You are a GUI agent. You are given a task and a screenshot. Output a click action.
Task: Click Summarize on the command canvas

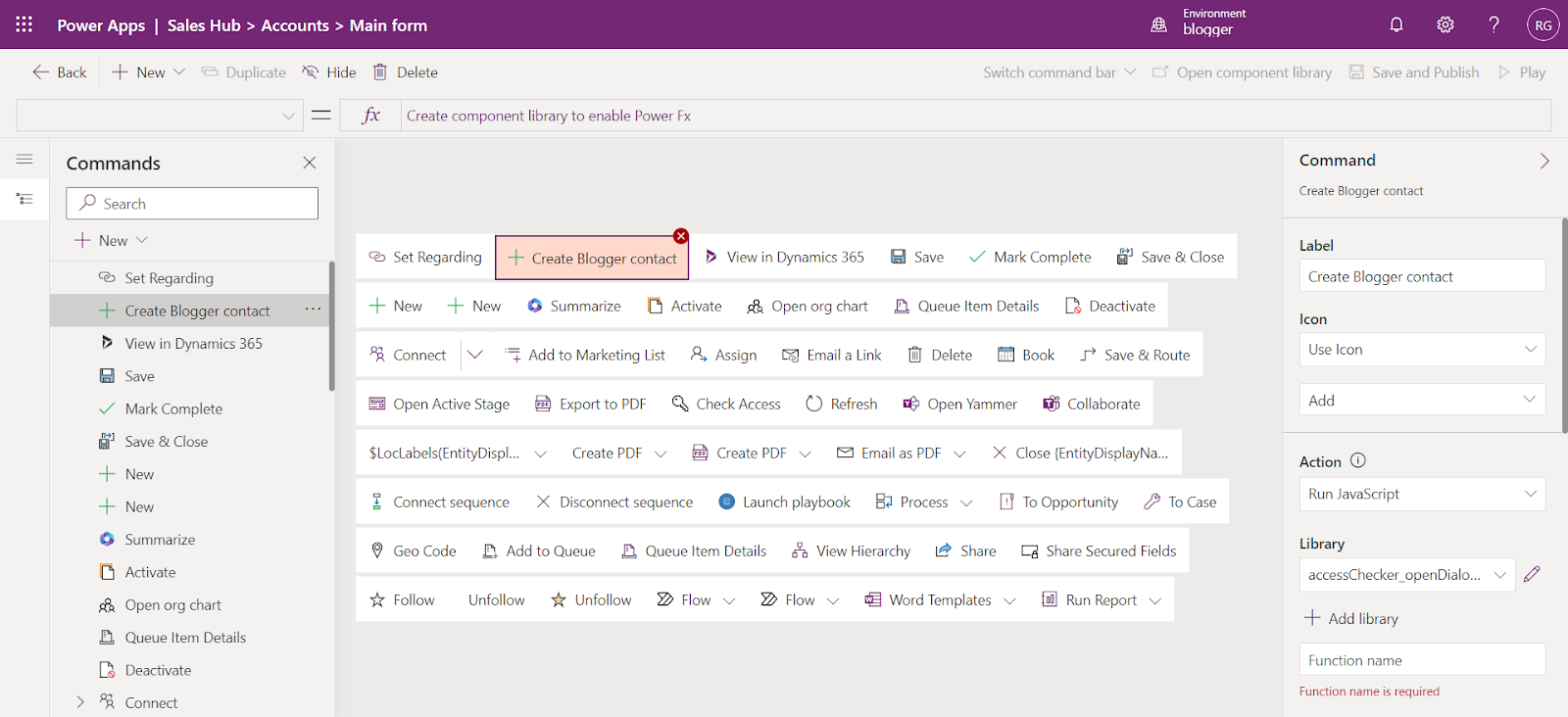(574, 307)
